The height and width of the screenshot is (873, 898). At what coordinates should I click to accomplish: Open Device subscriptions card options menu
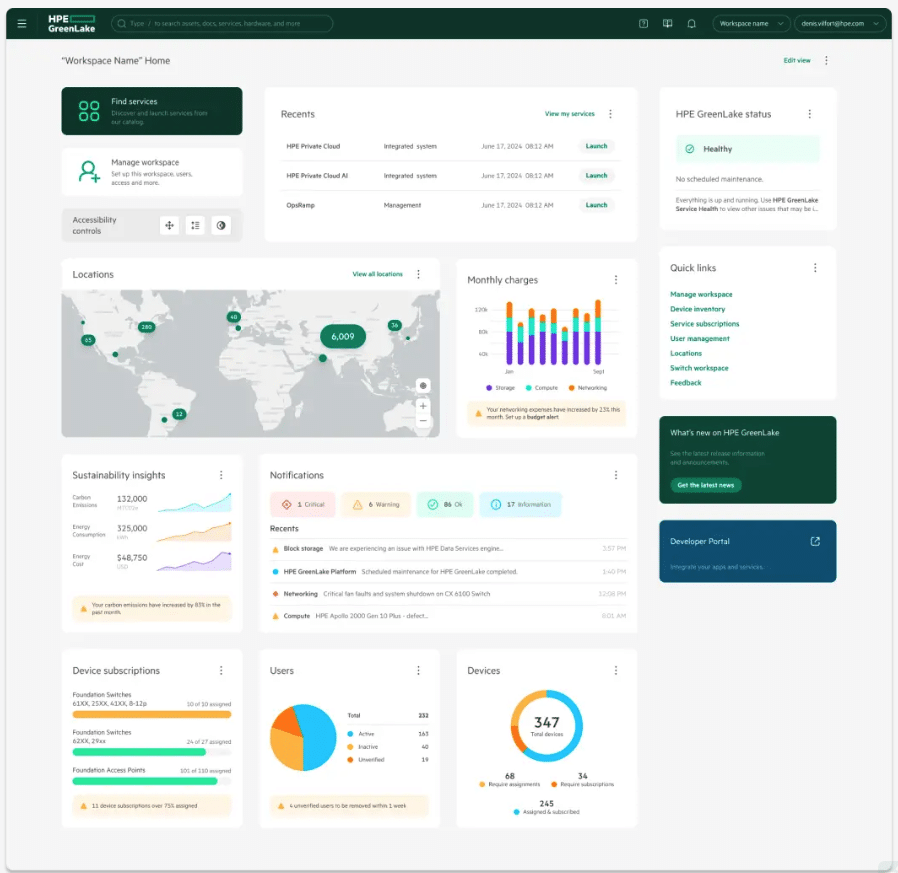(x=221, y=670)
